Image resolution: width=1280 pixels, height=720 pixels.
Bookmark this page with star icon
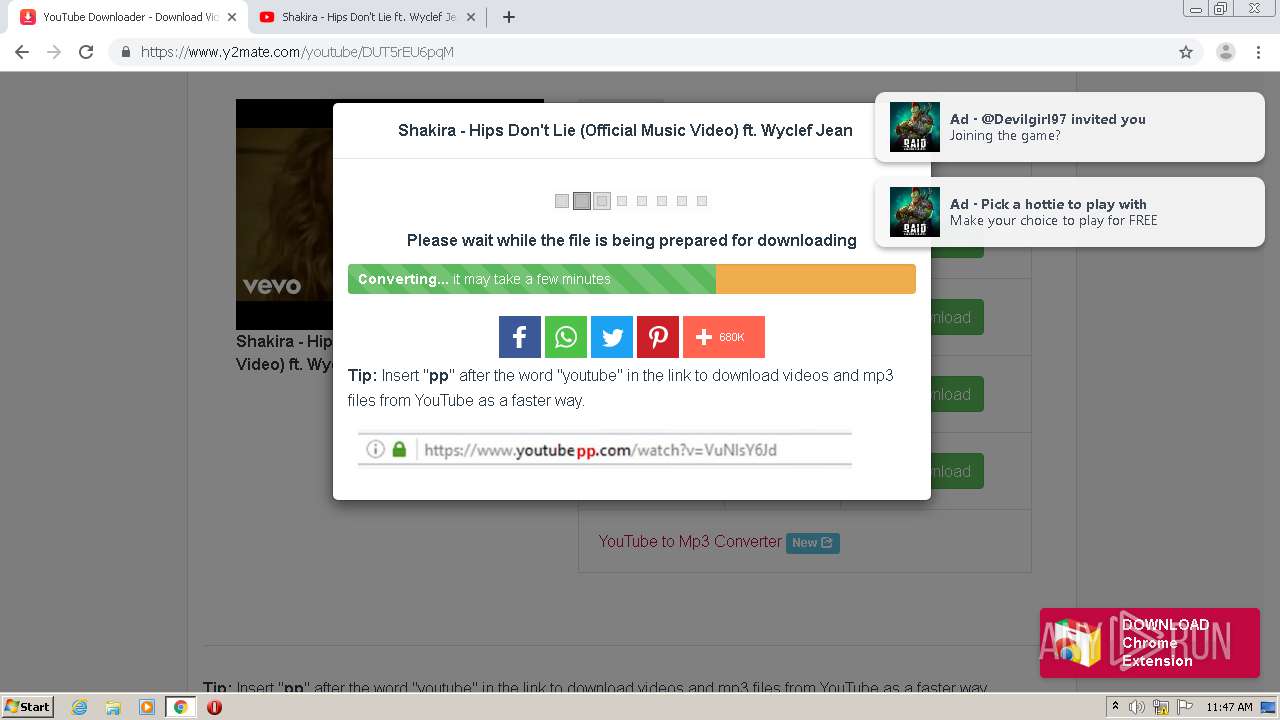[x=1186, y=52]
